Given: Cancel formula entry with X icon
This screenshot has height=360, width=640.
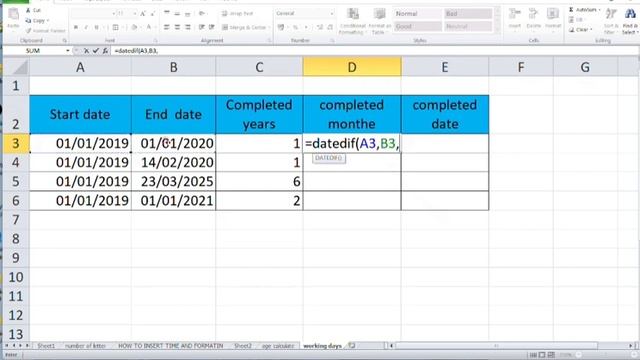Looking at the screenshot, I should (86, 51).
